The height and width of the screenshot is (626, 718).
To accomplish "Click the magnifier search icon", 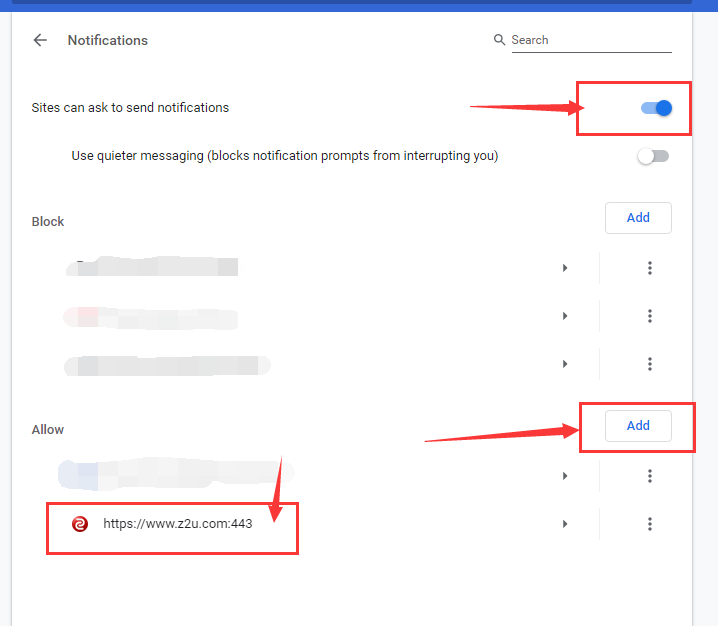I will point(499,40).
